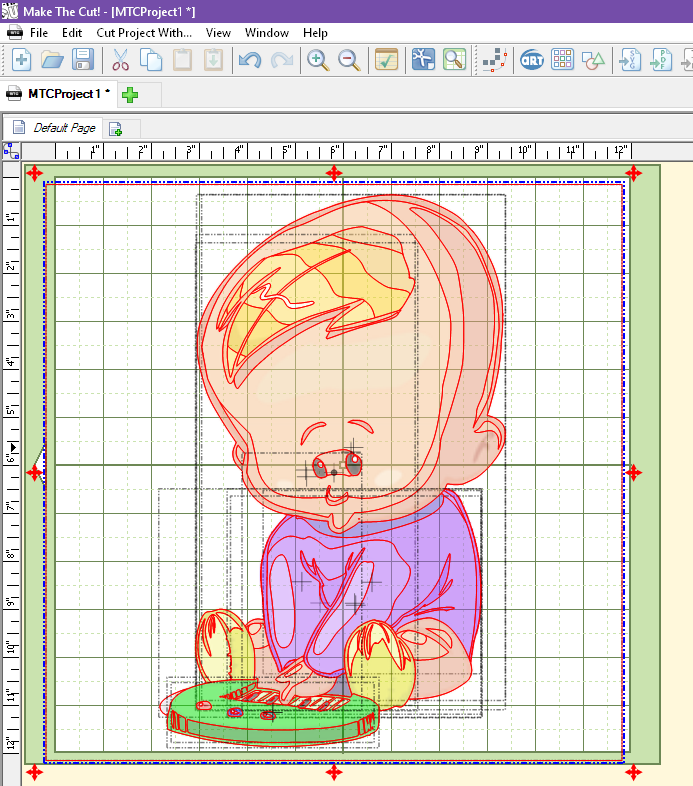The height and width of the screenshot is (786, 693).
Task: Click the ruler origin corner box
Action: click(x=11, y=151)
